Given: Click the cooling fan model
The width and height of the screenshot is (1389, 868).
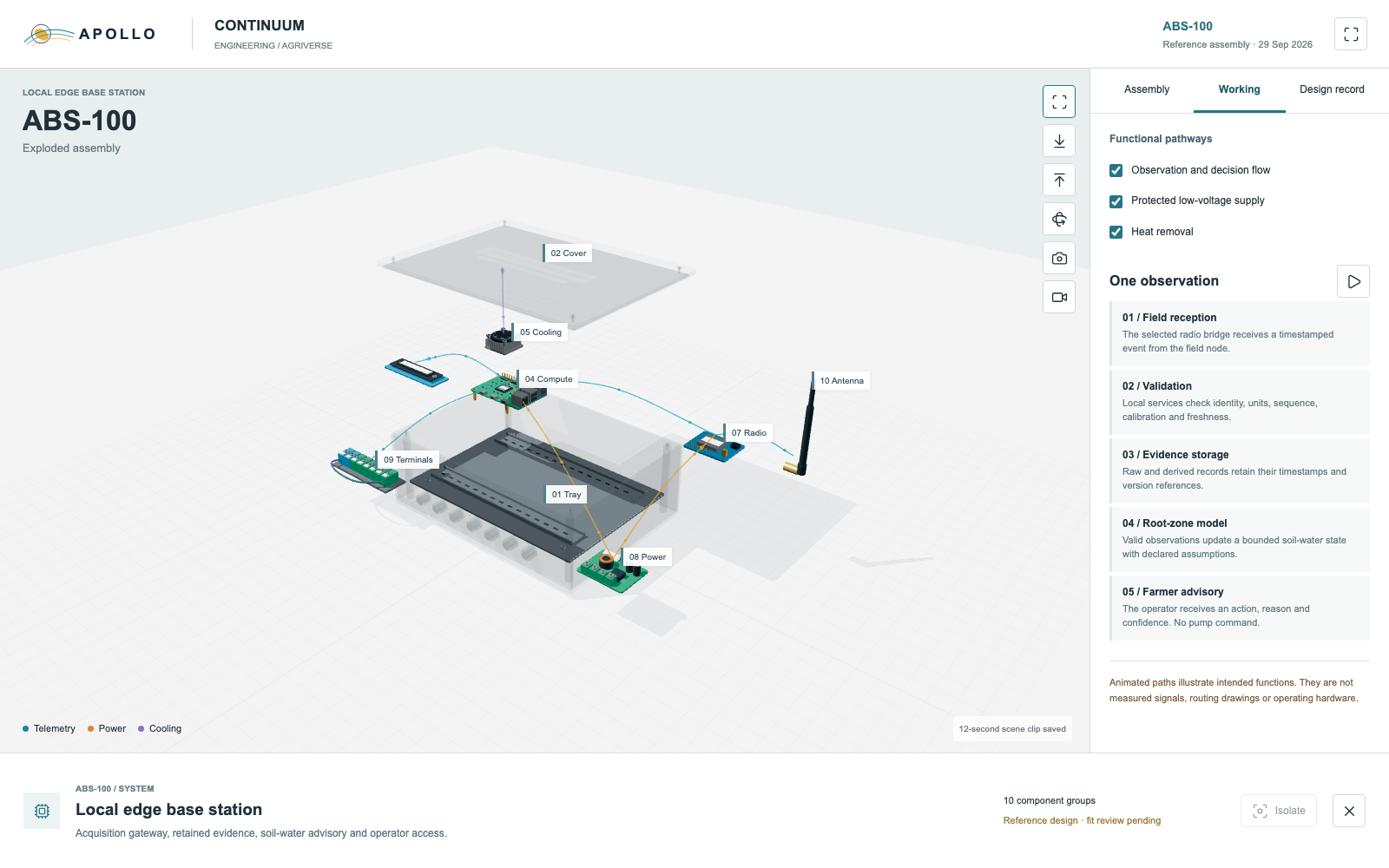Looking at the screenshot, I should pyautogui.click(x=503, y=339).
